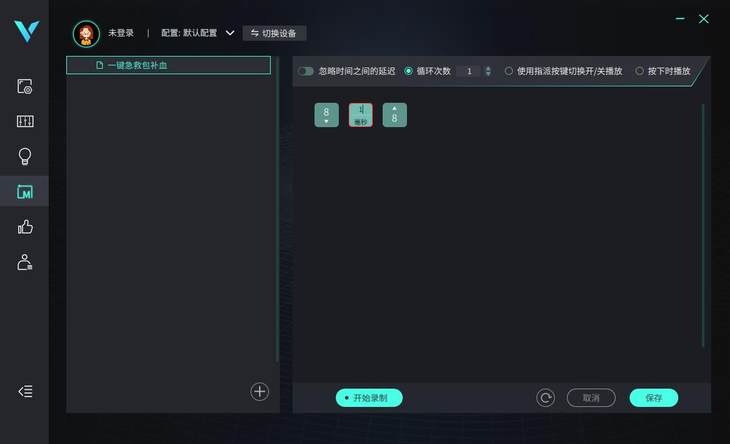Expand the default configuration dropdown

pos(230,33)
